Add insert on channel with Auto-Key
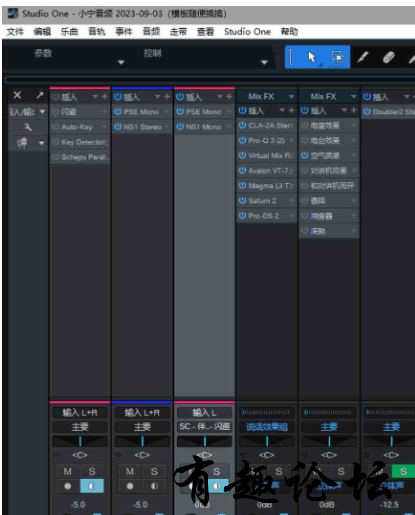Screen dimensions: 415x515 pos(104,97)
